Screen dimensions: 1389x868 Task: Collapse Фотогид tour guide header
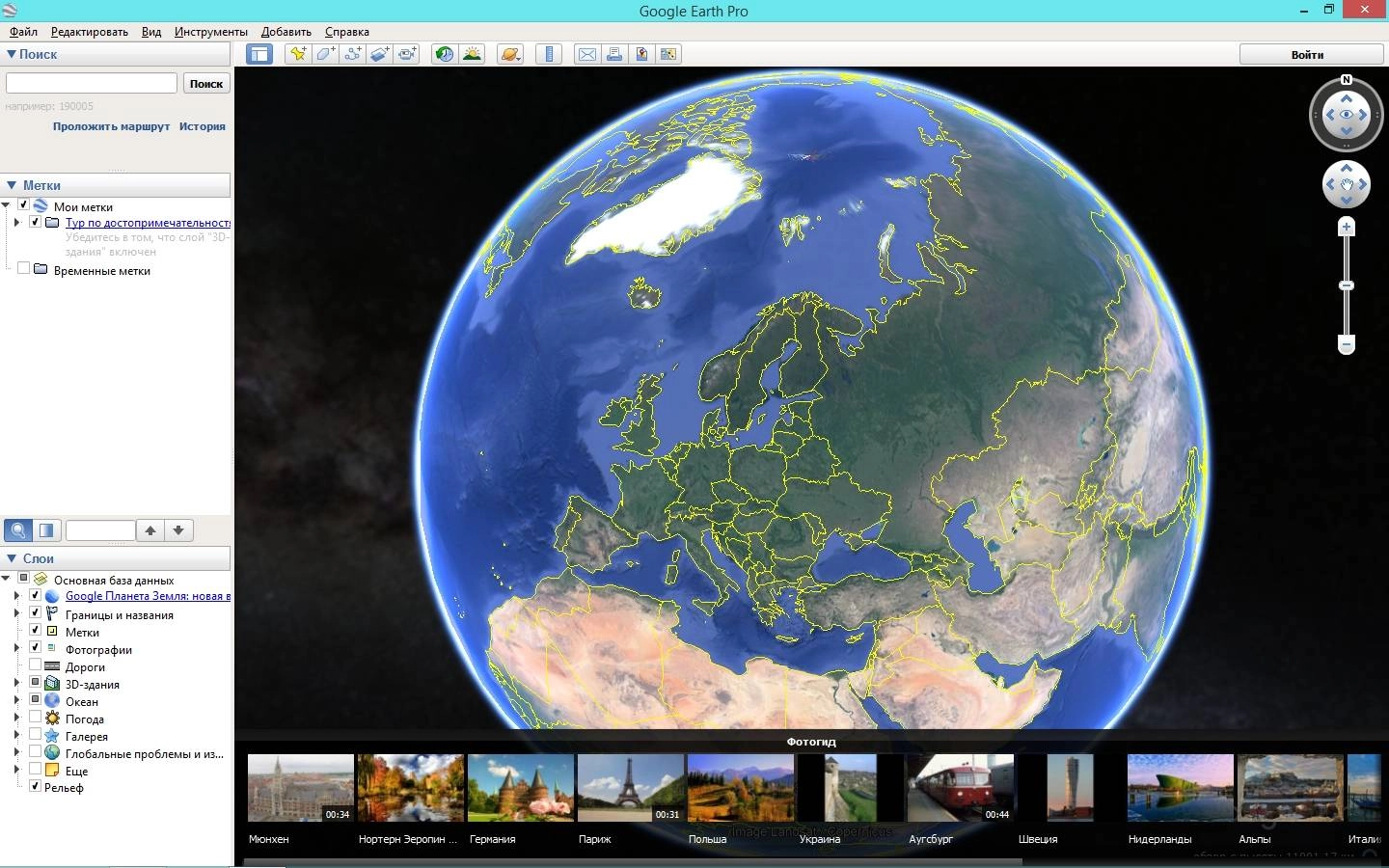[x=811, y=741]
